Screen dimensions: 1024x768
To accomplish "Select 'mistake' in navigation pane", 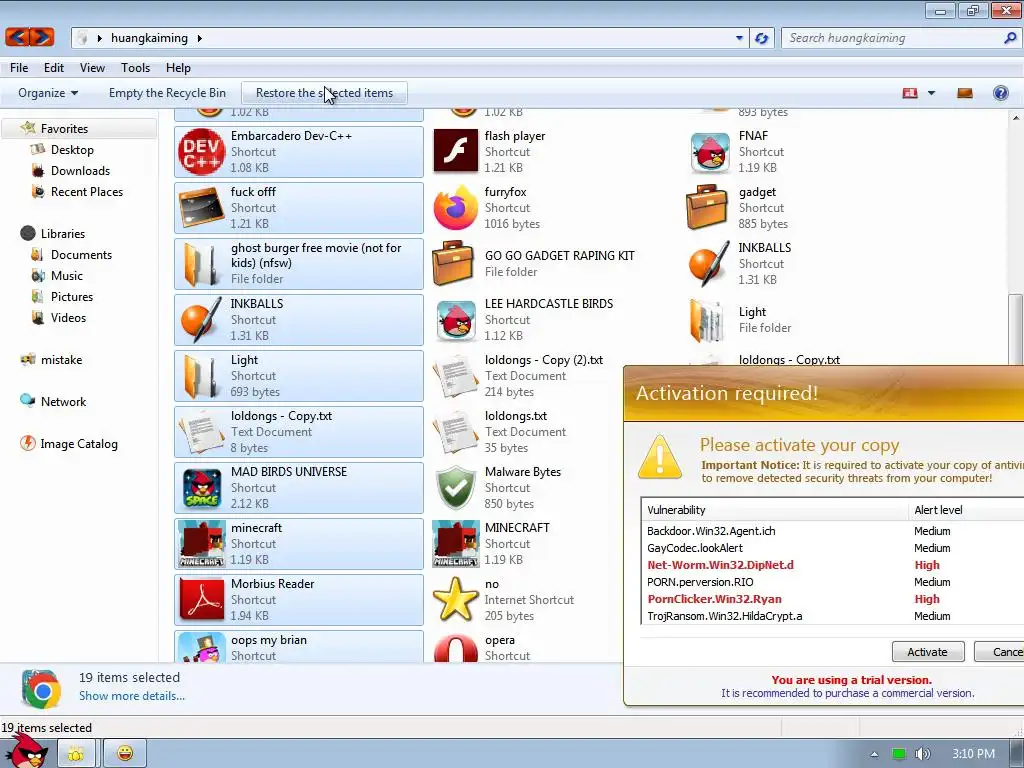I will point(61,360).
